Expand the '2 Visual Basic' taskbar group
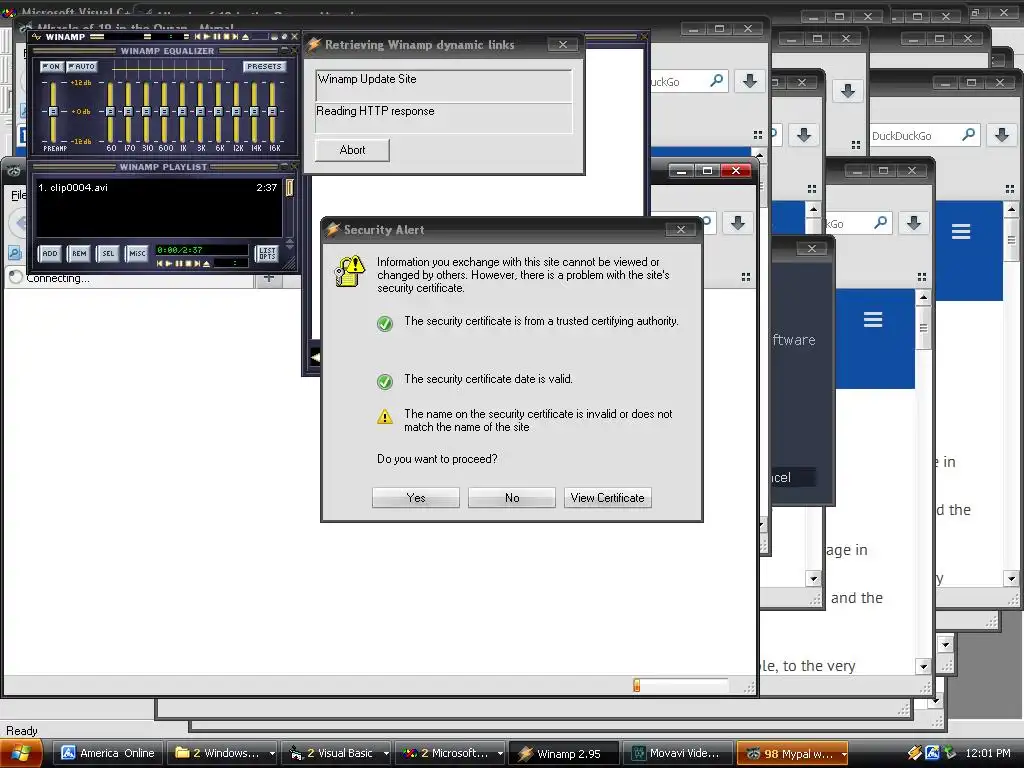1024x768 pixels. point(386,753)
